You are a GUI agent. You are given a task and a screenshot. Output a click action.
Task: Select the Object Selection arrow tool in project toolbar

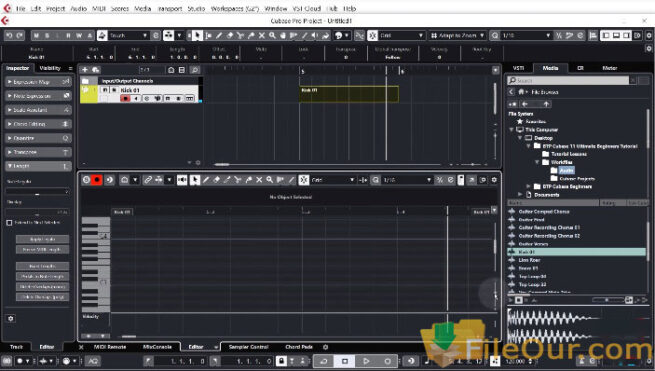(x=197, y=36)
